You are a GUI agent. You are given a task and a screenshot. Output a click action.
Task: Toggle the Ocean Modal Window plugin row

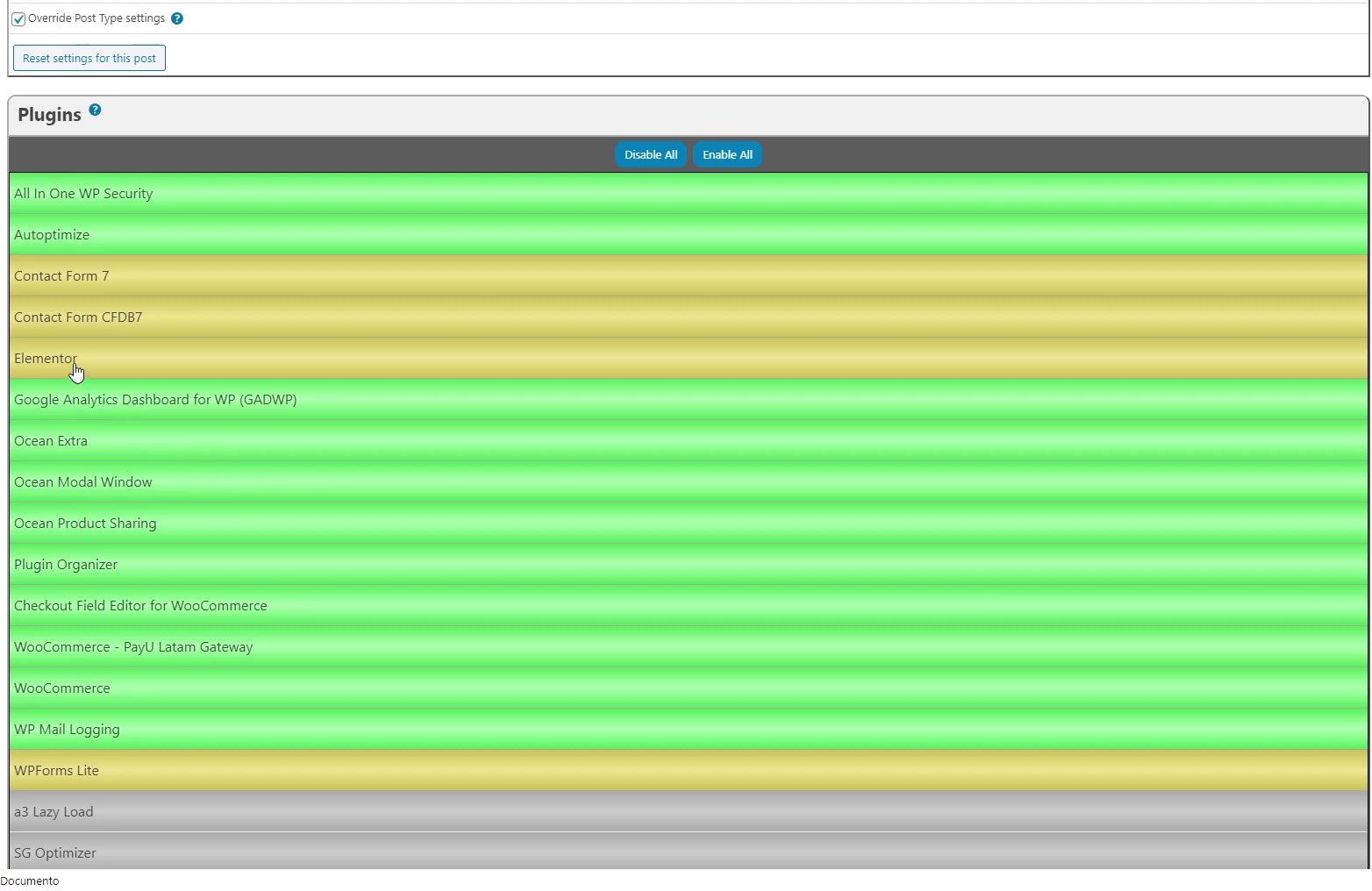689,481
